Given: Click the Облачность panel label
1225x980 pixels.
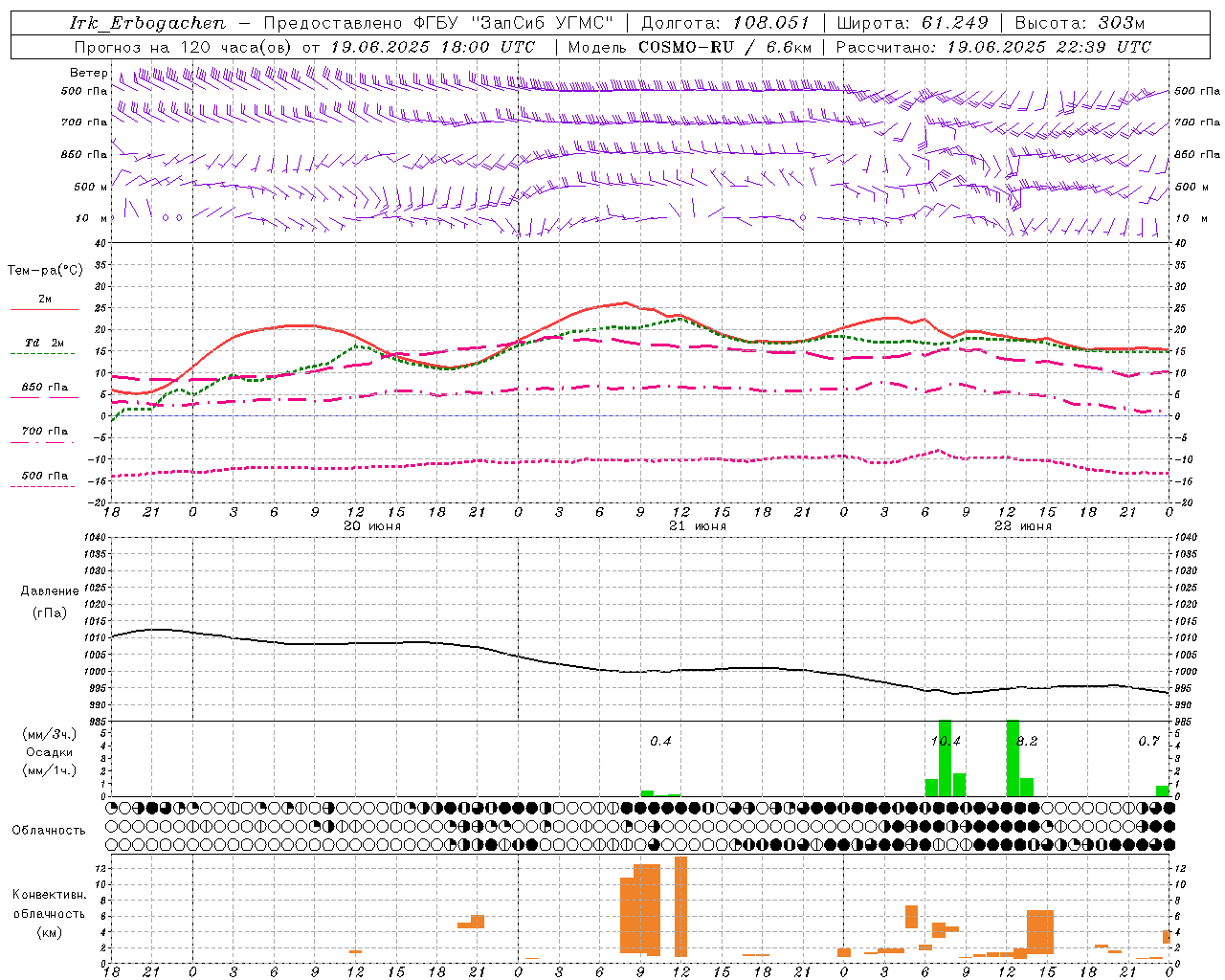Looking at the screenshot, I should coord(49,831).
